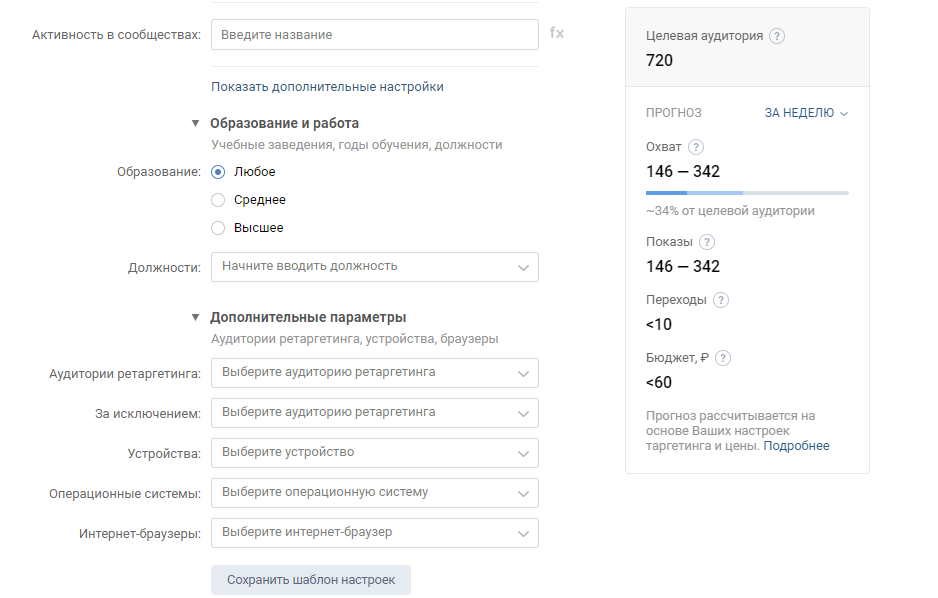The height and width of the screenshot is (598, 938).
Task: Click the help icon next to Показы
Action: coord(707,242)
